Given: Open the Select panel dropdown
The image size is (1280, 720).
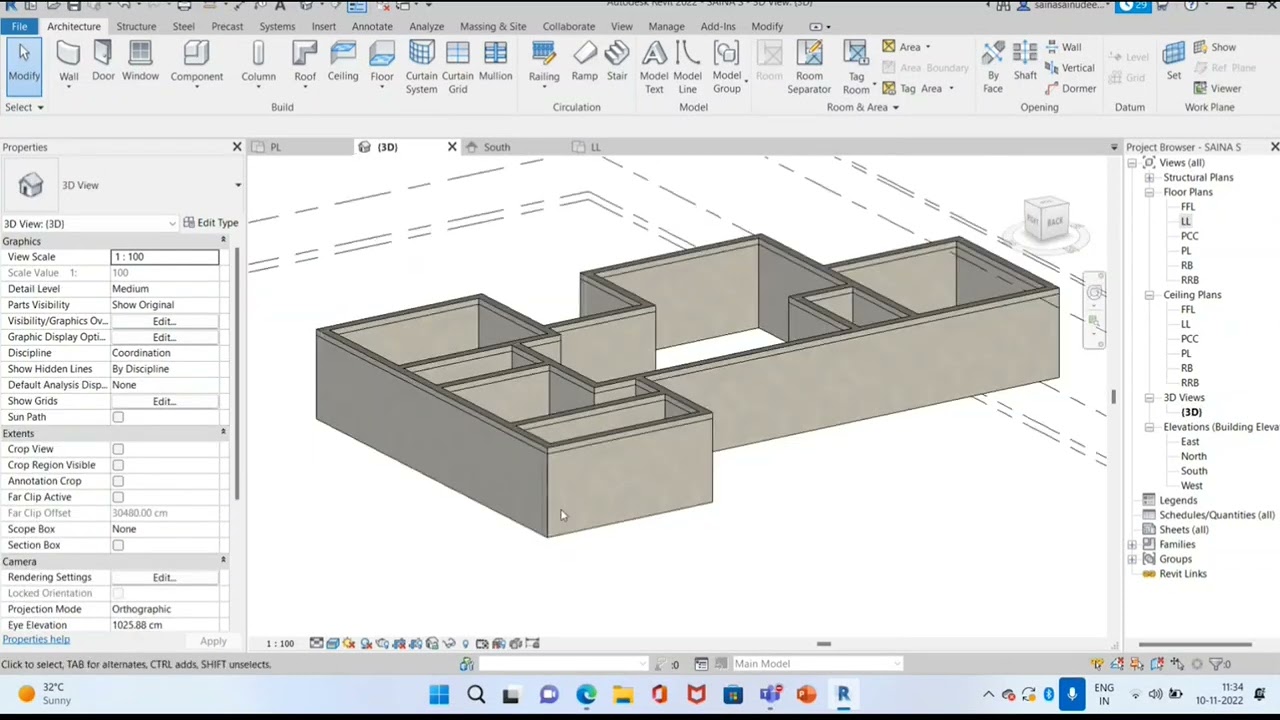Looking at the screenshot, I should tap(24, 107).
